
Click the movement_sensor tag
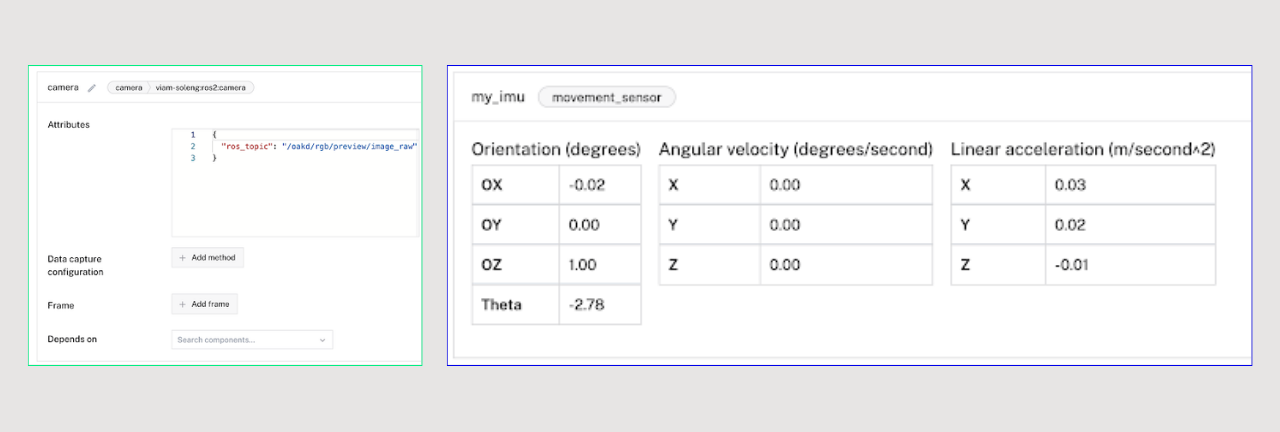607,97
